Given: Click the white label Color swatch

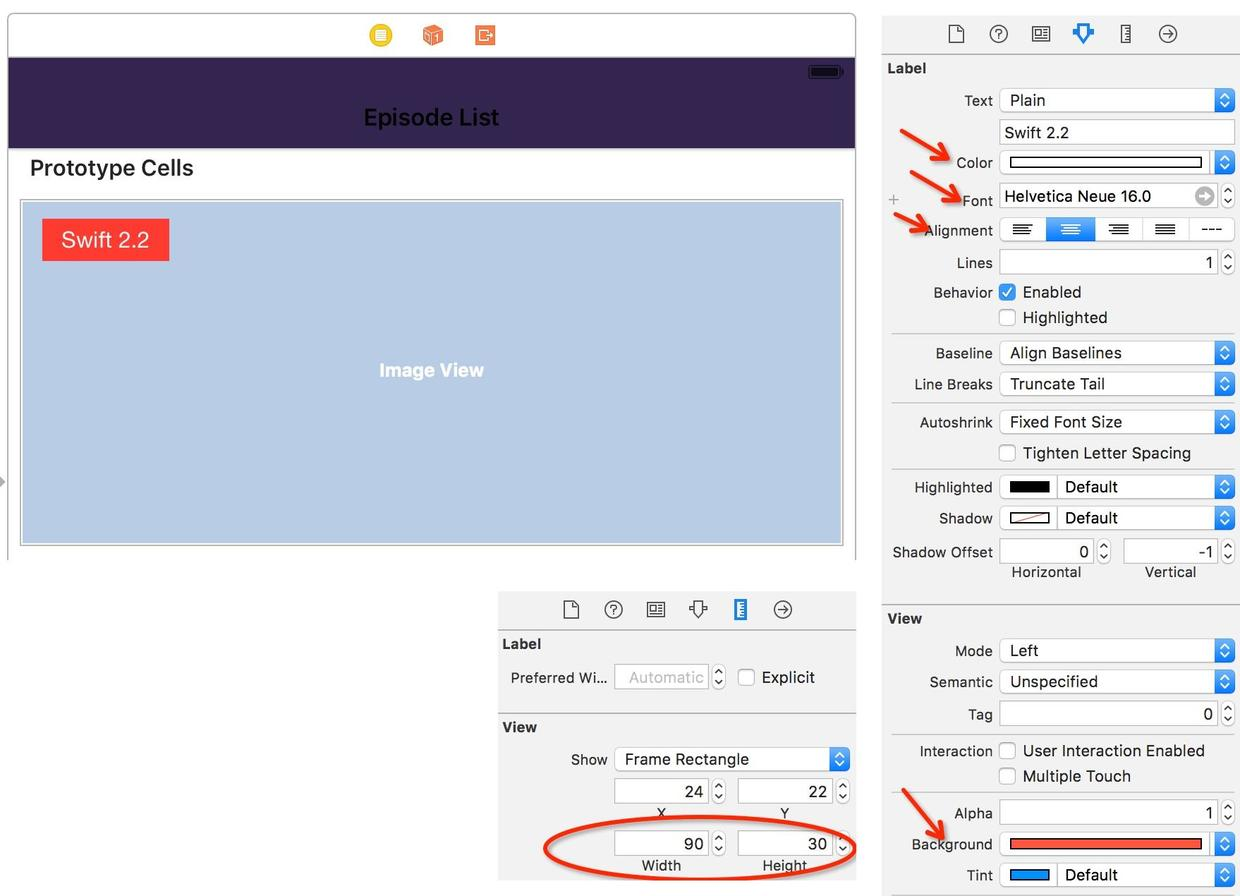Looking at the screenshot, I should 1105,162.
